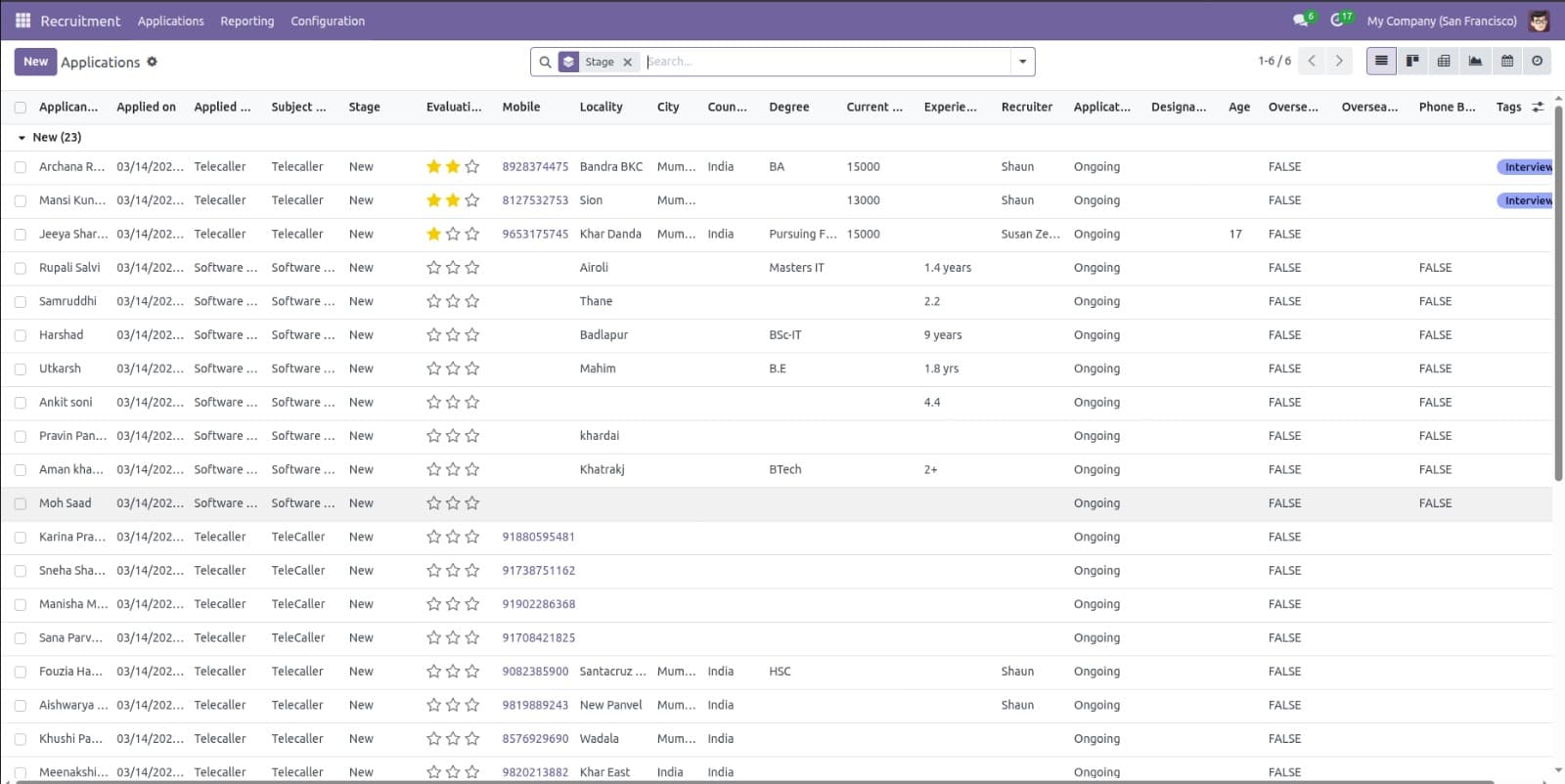The height and width of the screenshot is (784, 1565).
Task: Open mobile number 91880595481
Action: [539, 537]
